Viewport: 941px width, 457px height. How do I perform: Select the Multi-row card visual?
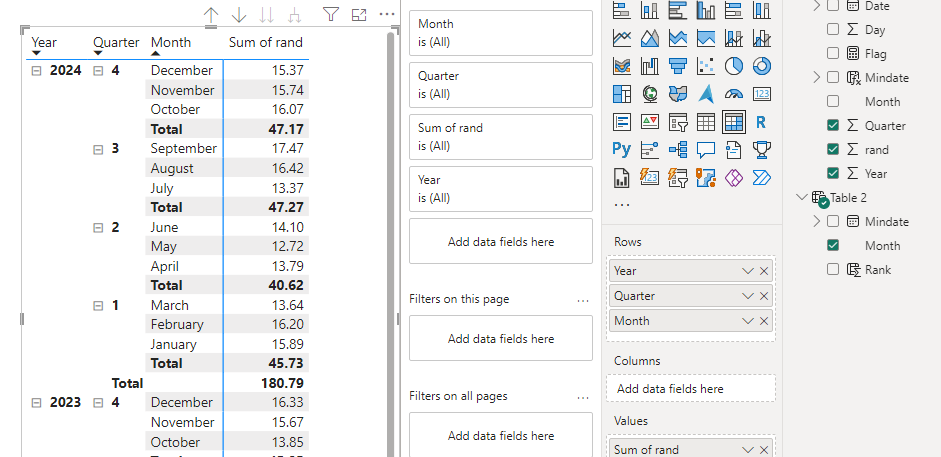622,122
